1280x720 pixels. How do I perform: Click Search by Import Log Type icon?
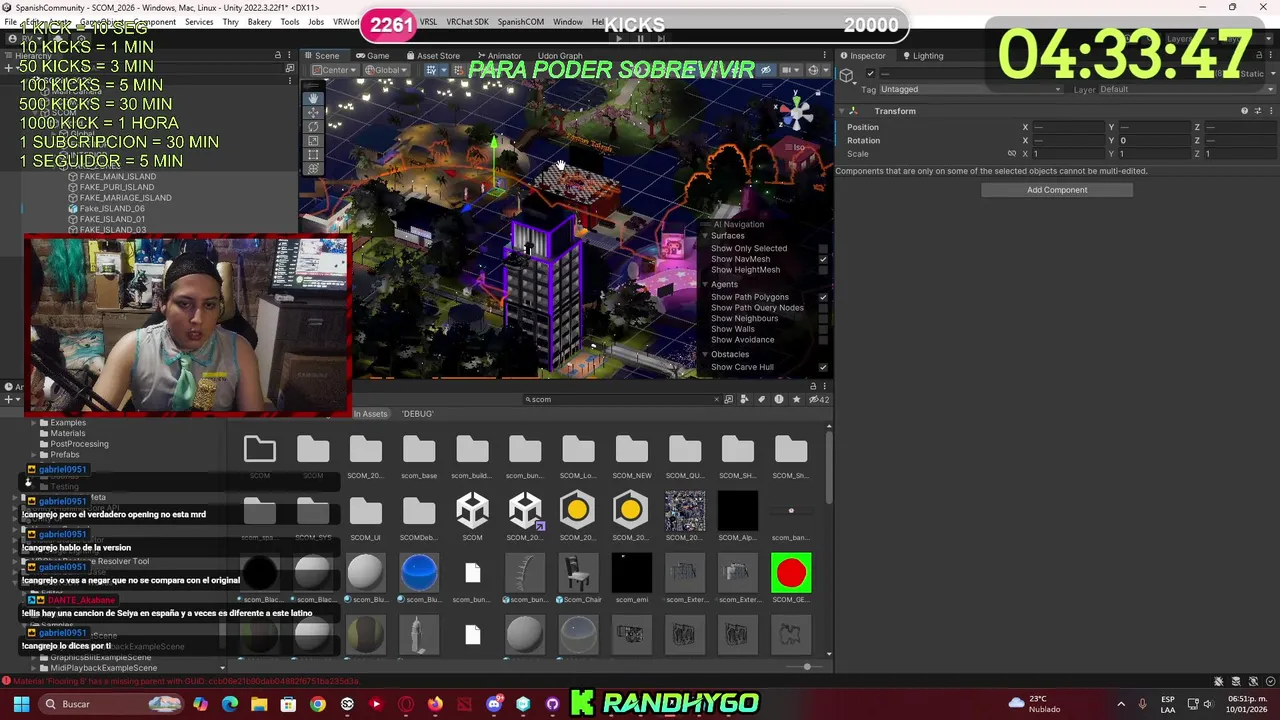coord(779,399)
